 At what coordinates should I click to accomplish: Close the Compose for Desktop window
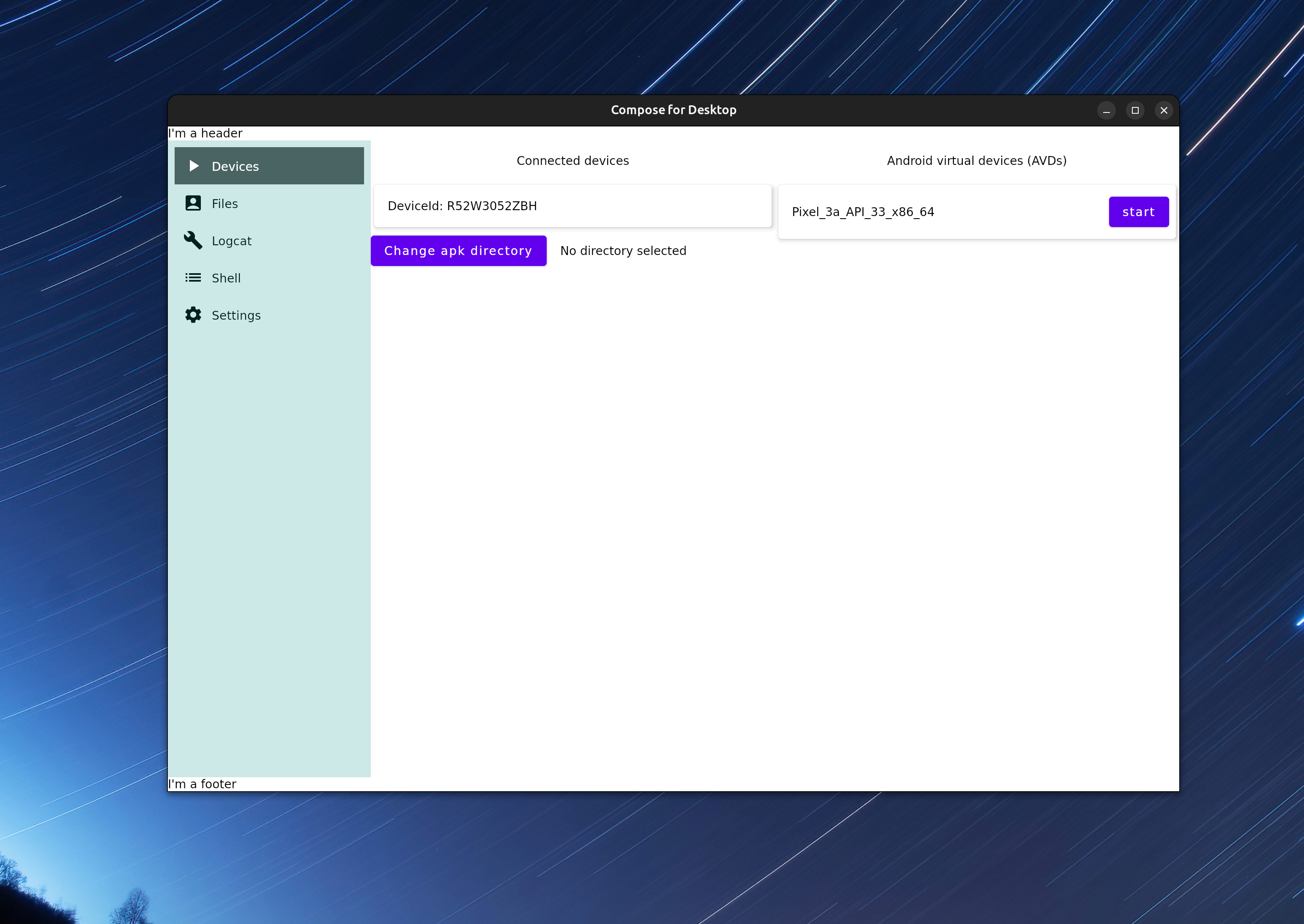(x=1164, y=110)
